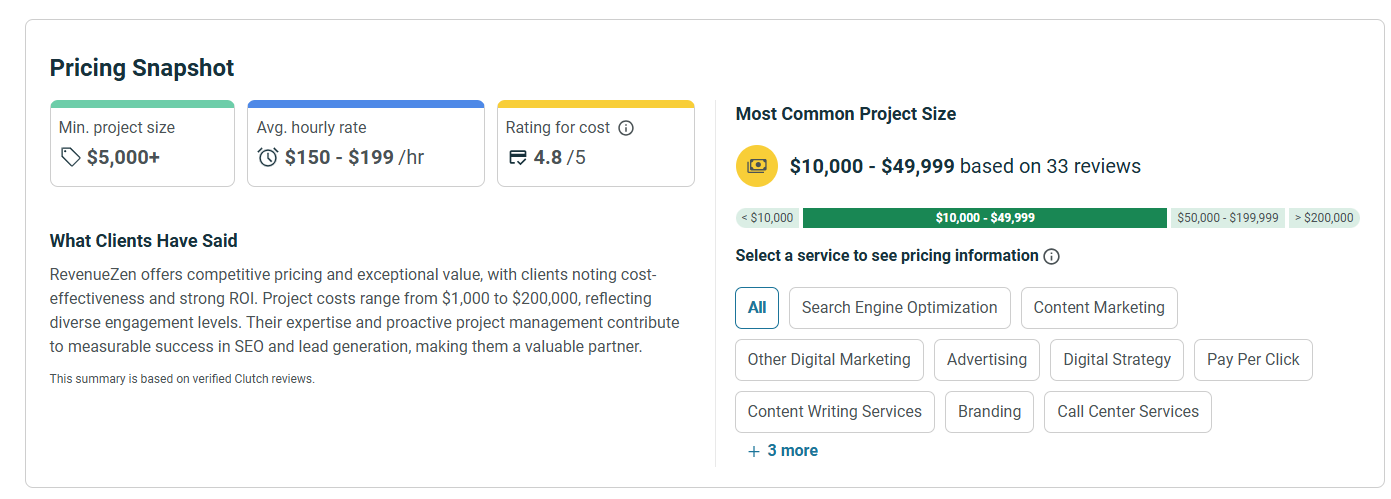
Task: Pick the Digital Strategy service
Action: coord(1117,360)
